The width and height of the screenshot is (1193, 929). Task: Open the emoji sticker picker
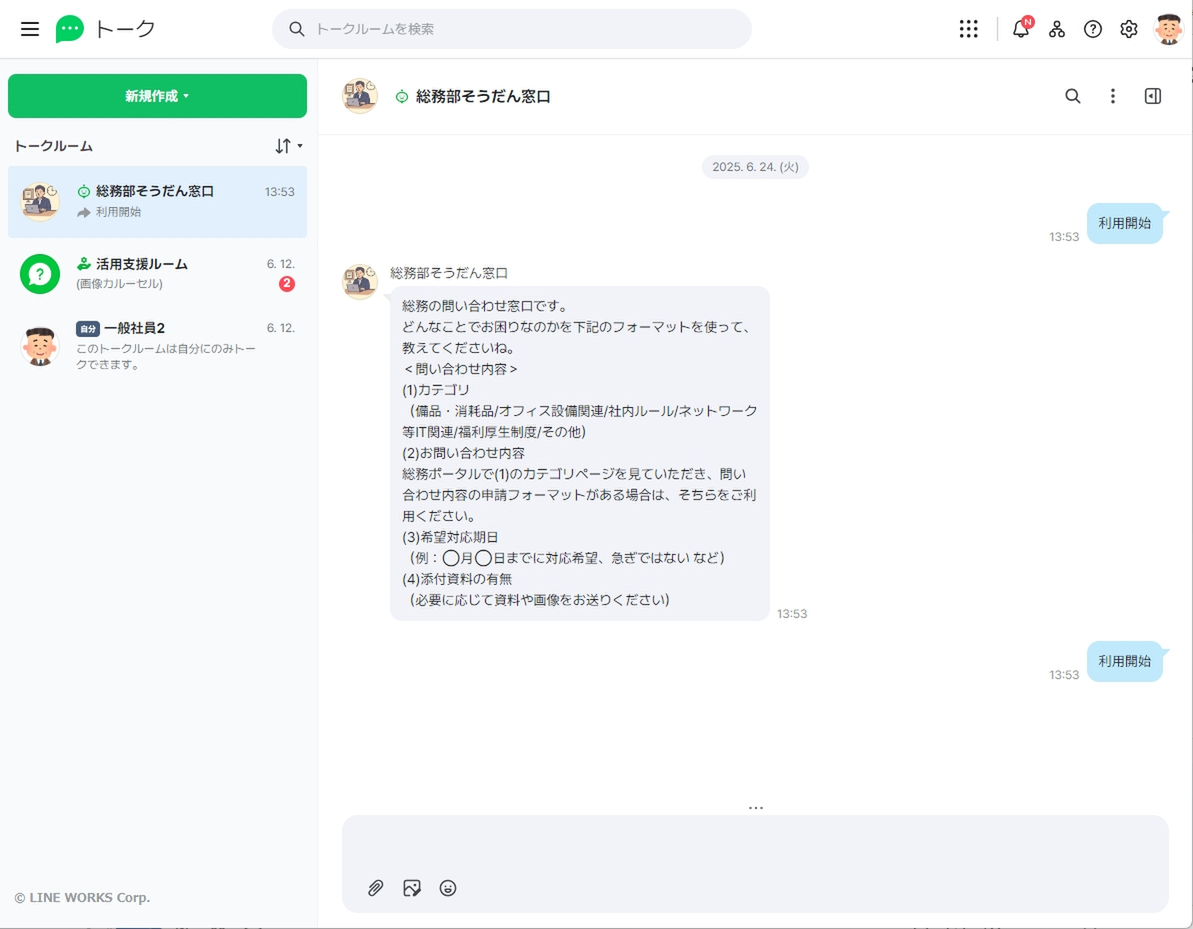click(448, 888)
